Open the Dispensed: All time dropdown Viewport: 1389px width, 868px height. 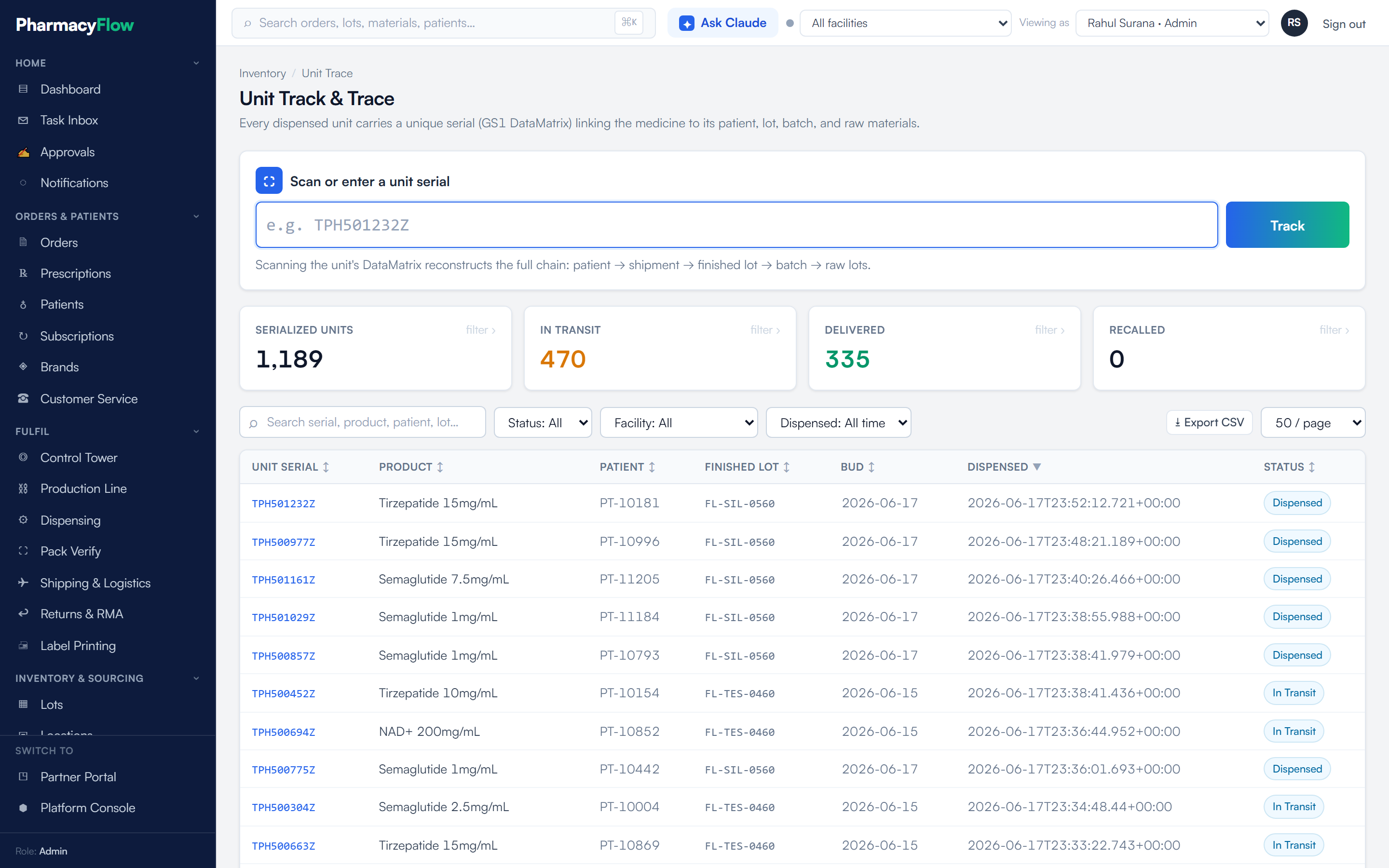point(838,422)
